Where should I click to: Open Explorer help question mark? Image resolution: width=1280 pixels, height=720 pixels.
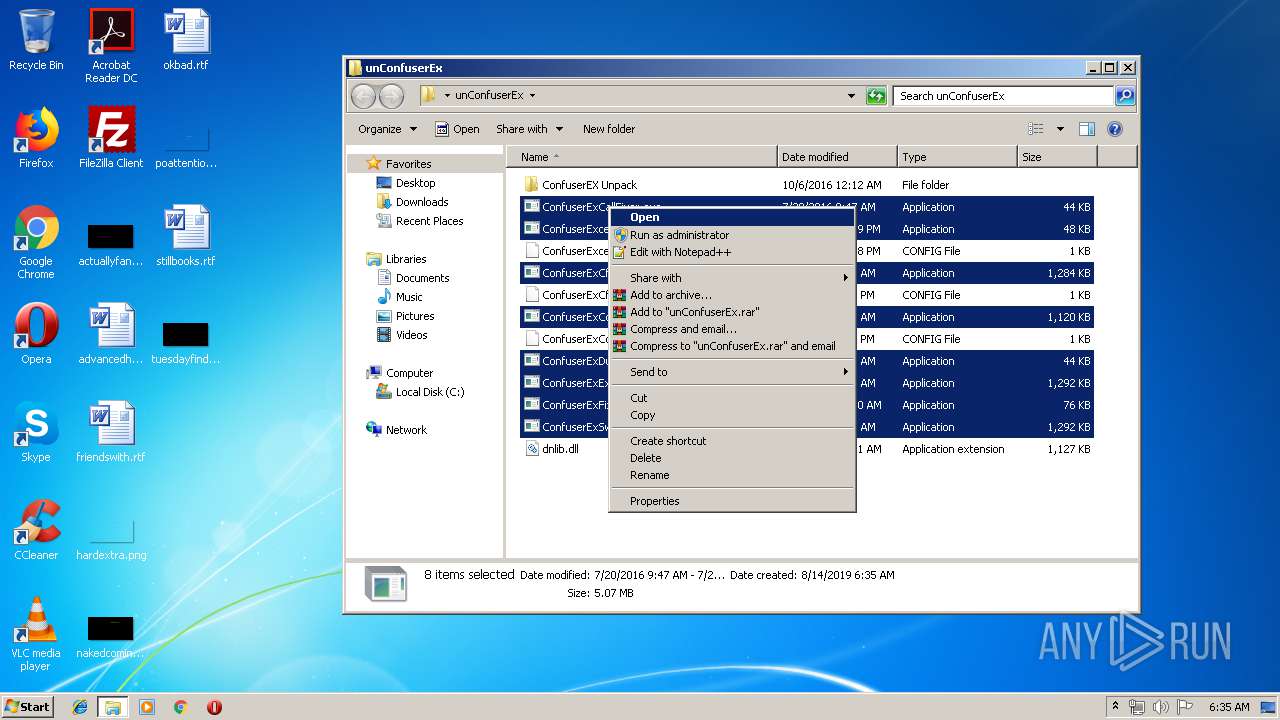(1115, 129)
